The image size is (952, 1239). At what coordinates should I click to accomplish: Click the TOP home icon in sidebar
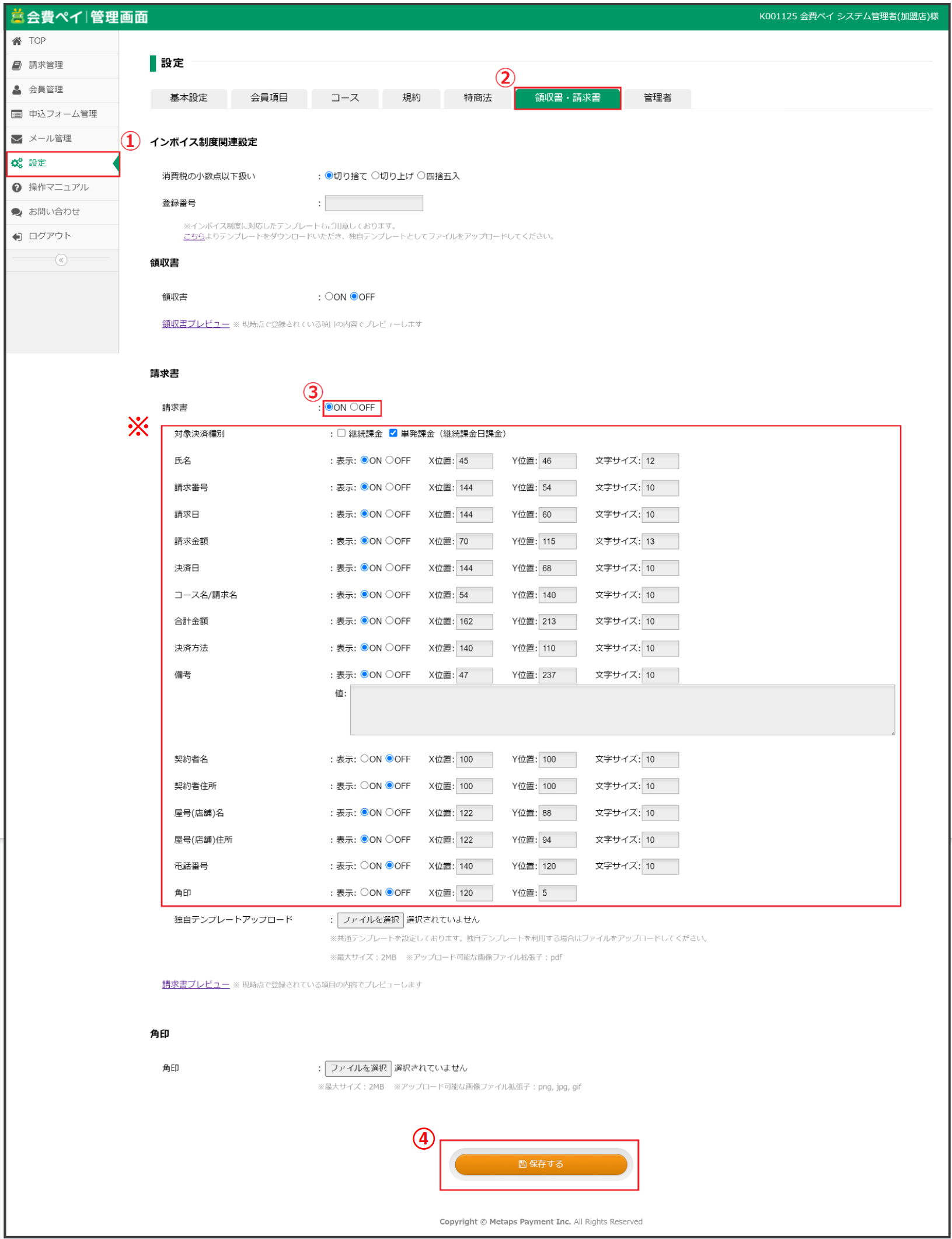pos(17,41)
